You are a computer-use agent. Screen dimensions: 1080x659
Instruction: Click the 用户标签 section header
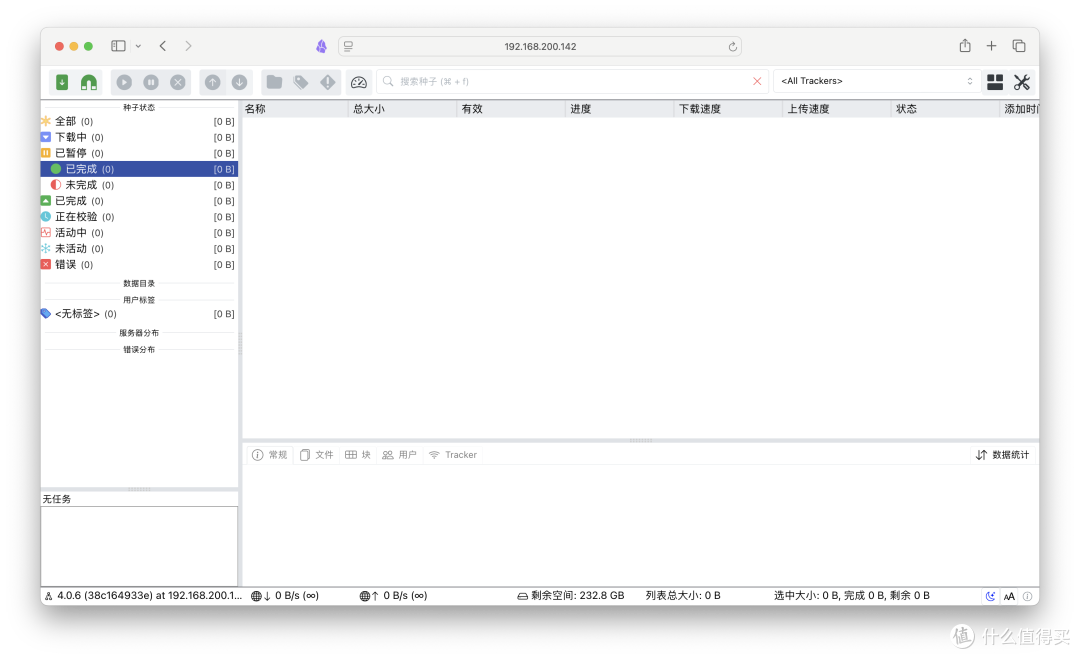[139, 300]
